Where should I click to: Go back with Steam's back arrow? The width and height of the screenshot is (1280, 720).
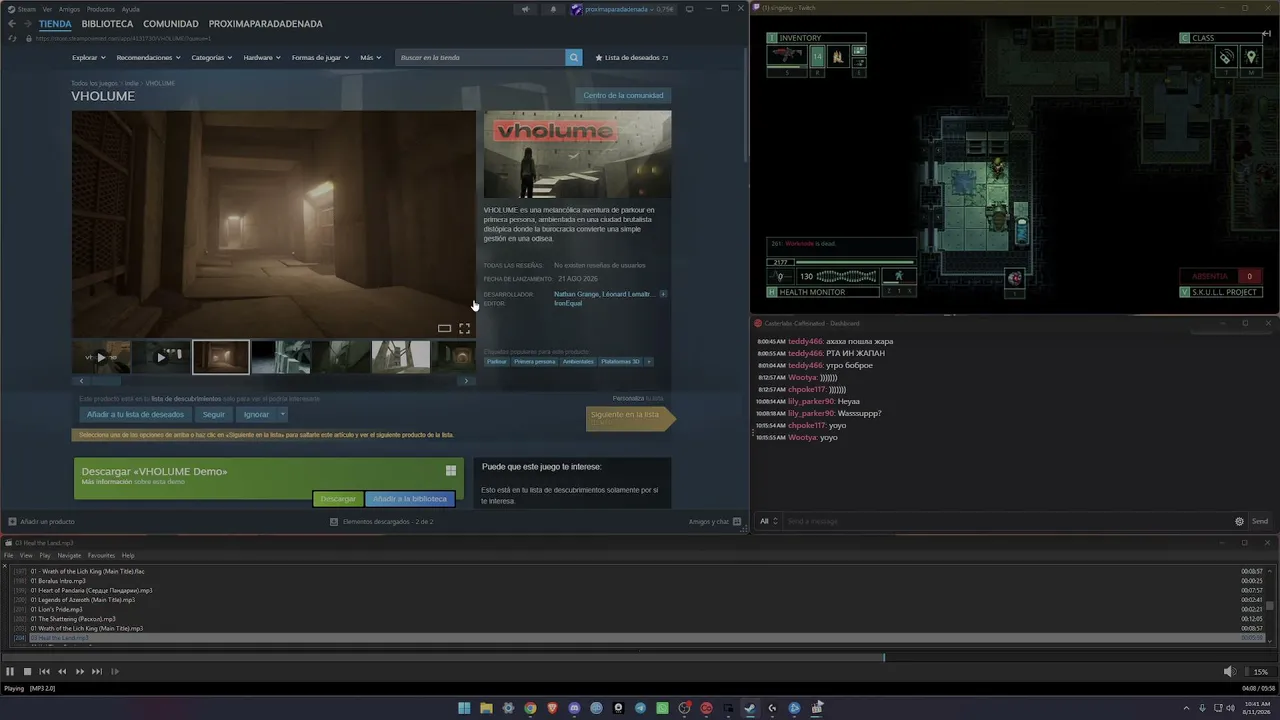click(x=12, y=24)
